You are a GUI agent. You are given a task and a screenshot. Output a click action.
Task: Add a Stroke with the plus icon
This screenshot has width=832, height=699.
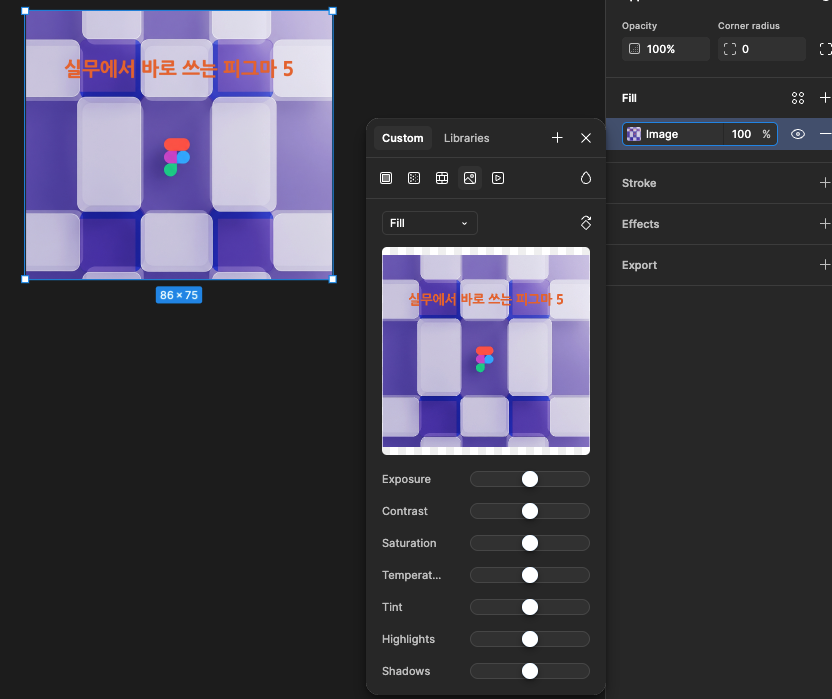[x=825, y=183]
